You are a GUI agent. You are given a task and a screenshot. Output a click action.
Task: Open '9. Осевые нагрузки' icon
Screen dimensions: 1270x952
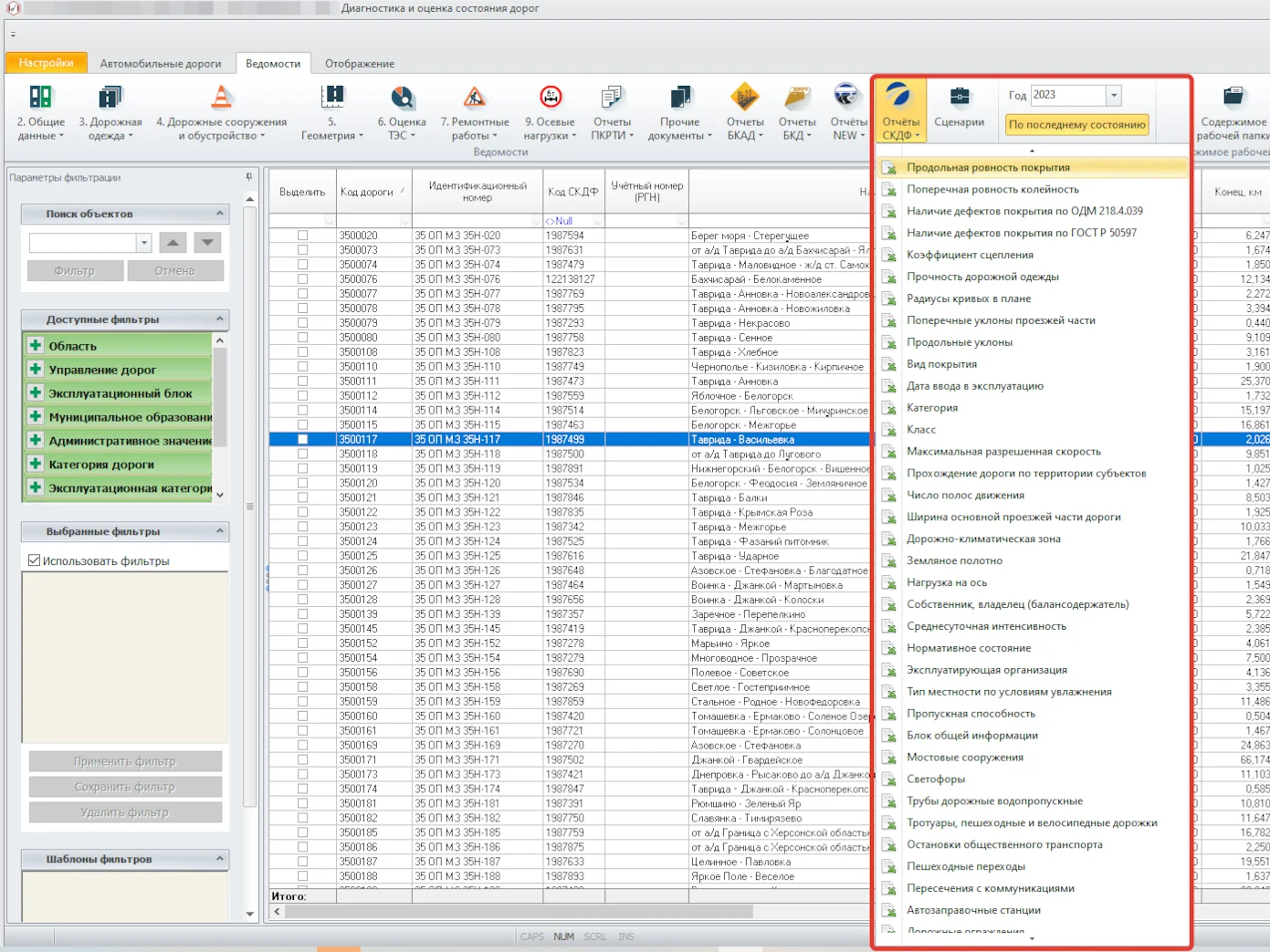550,98
